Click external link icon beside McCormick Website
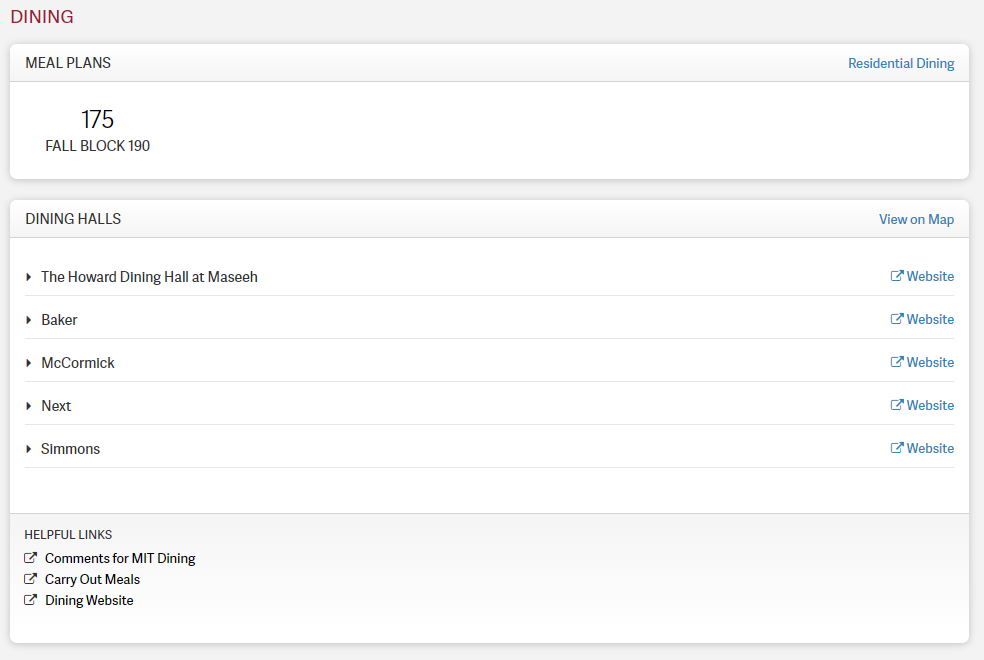 click(x=897, y=361)
